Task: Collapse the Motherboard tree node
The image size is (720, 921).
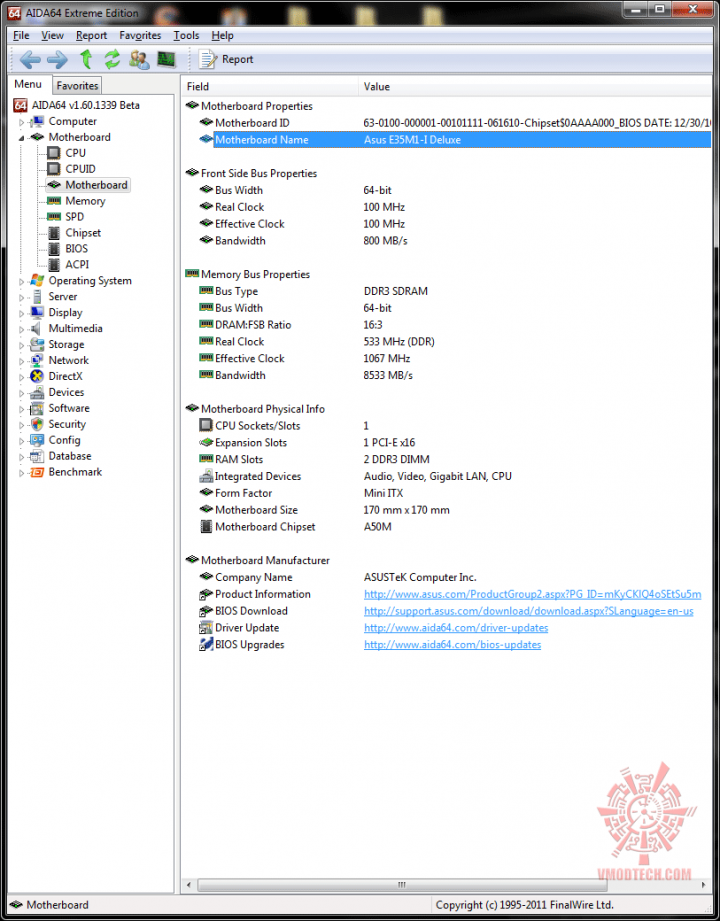Action: tap(22, 138)
